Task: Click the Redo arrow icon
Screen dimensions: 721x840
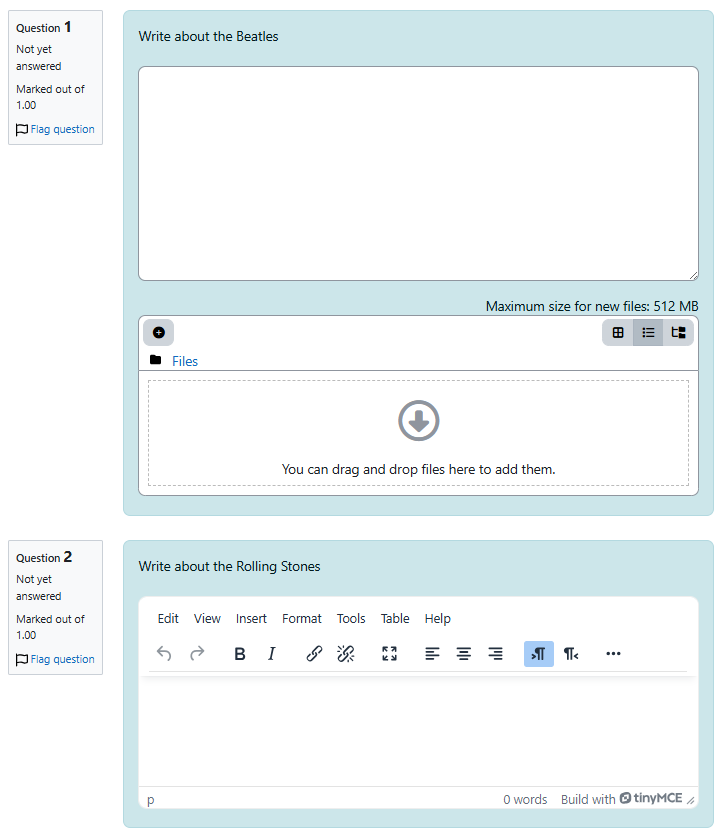Action: pos(197,654)
